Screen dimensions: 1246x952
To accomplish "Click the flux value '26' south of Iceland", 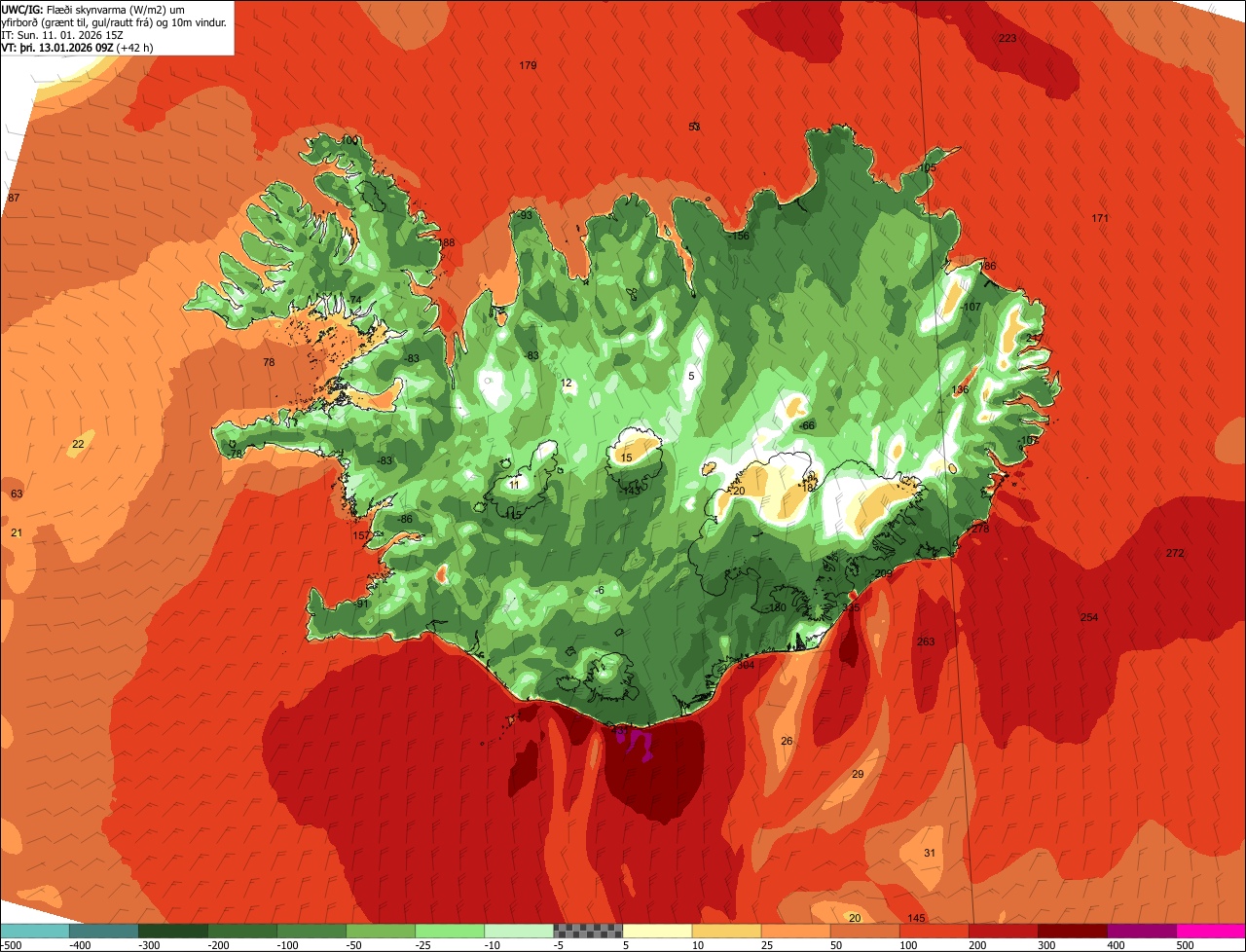I will (x=787, y=741).
